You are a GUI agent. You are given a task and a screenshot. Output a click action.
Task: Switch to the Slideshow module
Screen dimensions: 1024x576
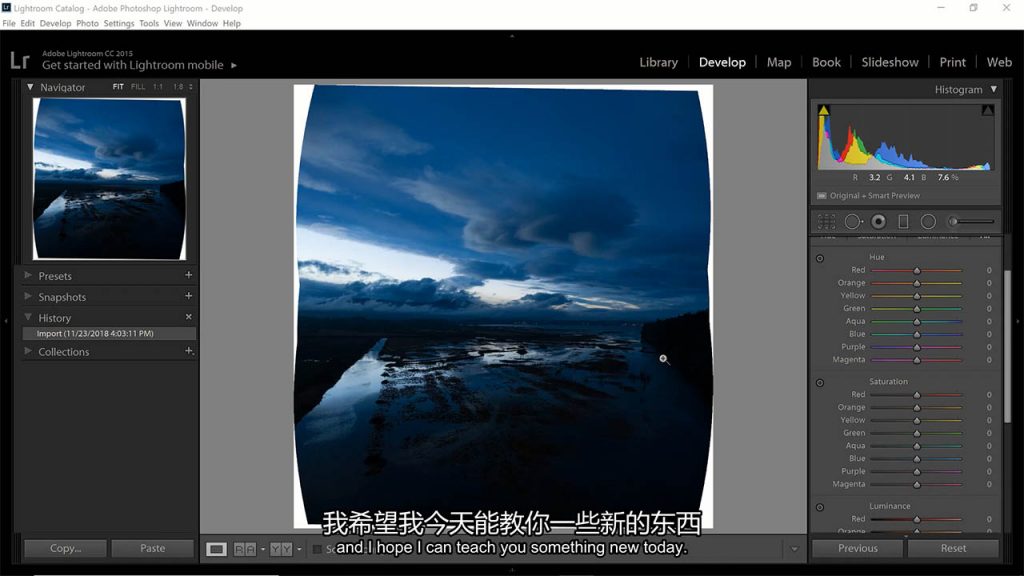click(889, 63)
